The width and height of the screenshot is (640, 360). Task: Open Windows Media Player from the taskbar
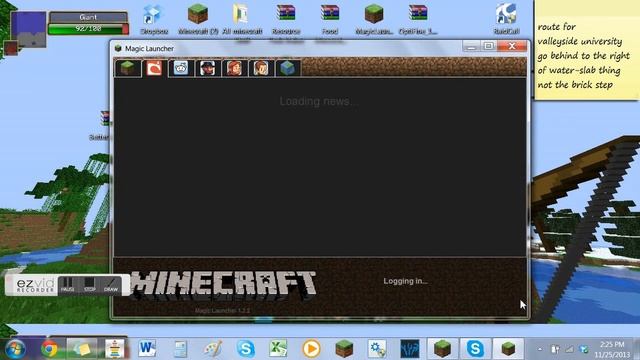311,349
